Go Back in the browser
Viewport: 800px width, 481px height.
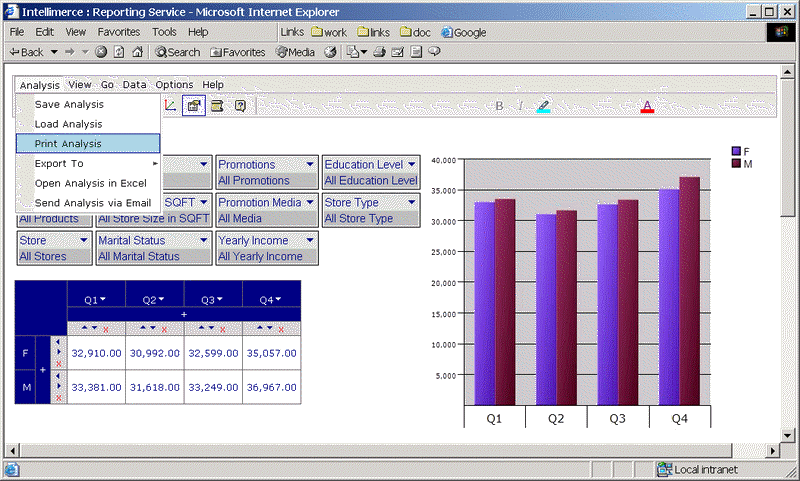[x=27, y=52]
